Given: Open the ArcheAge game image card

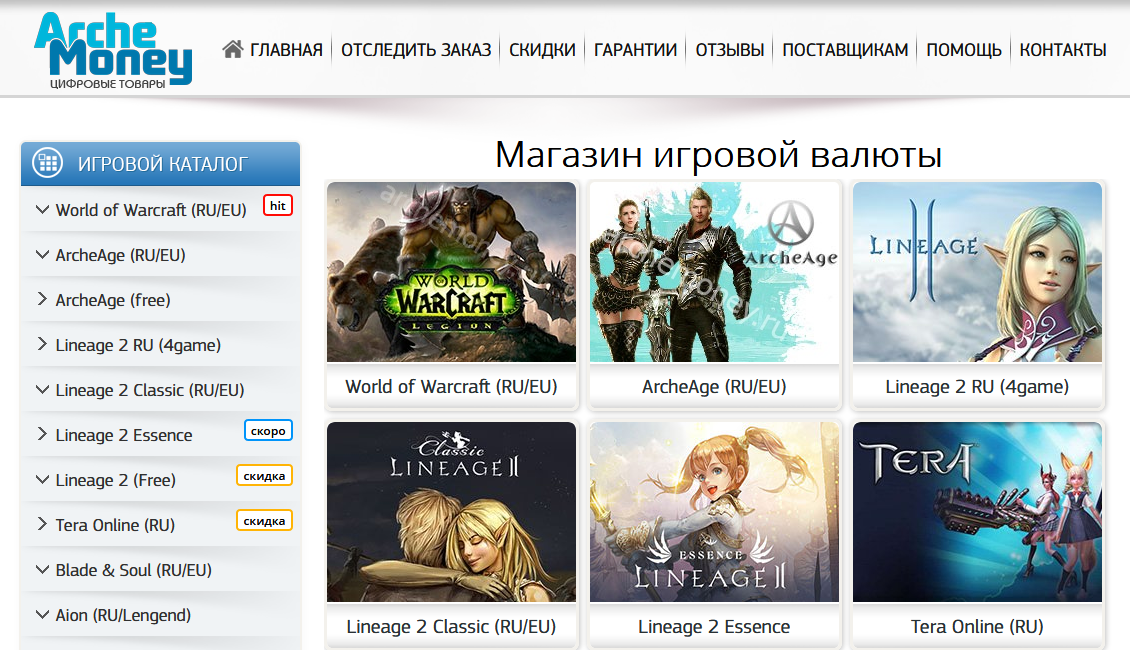Looking at the screenshot, I should (714, 272).
